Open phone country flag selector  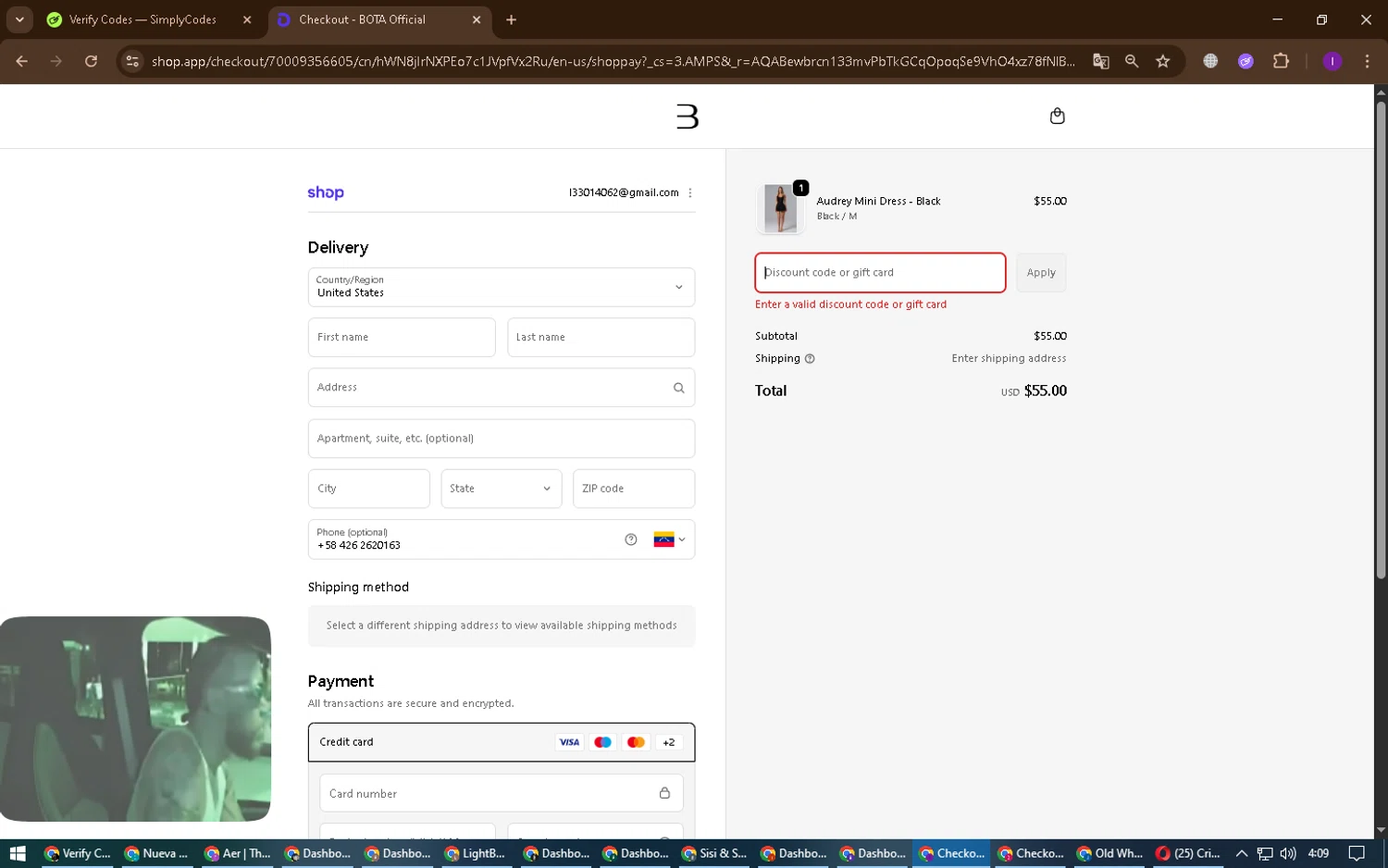point(669,539)
